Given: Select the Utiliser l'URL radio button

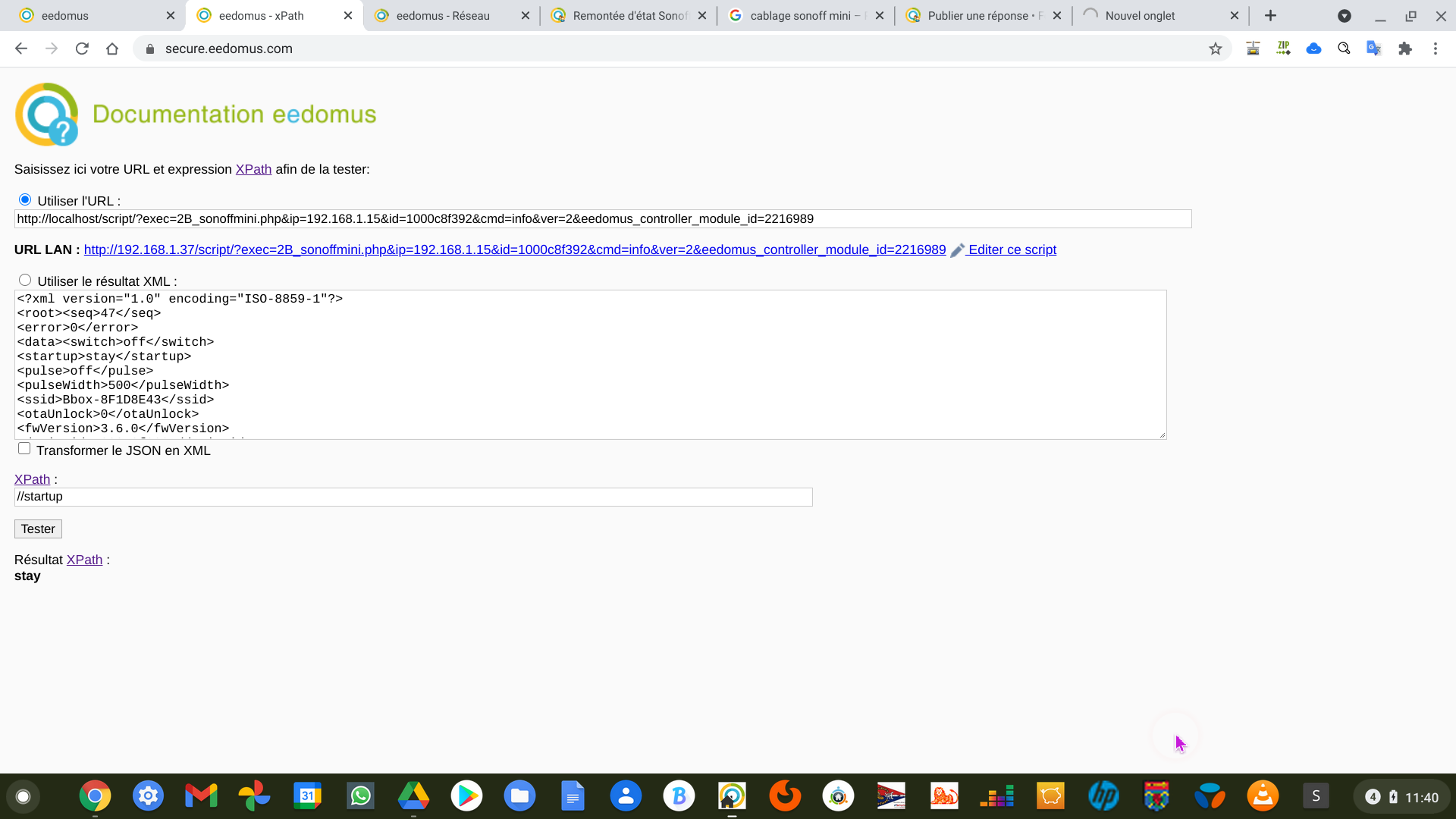Looking at the screenshot, I should coord(25,199).
